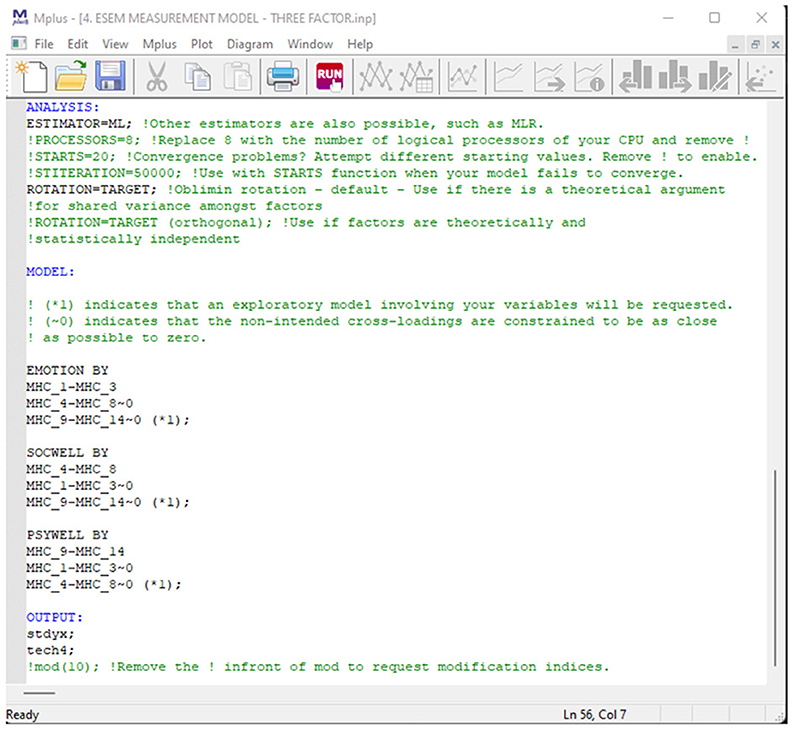Click the plain line chart axis icon
Image resolution: width=794 pixels, height=730 pixels.
point(508,76)
